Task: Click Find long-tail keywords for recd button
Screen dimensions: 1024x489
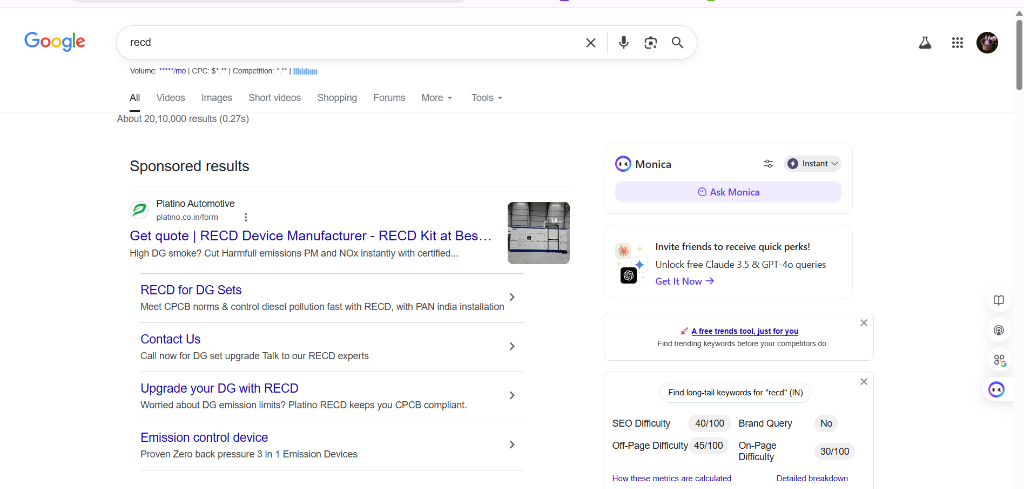Action: (x=735, y=392)
